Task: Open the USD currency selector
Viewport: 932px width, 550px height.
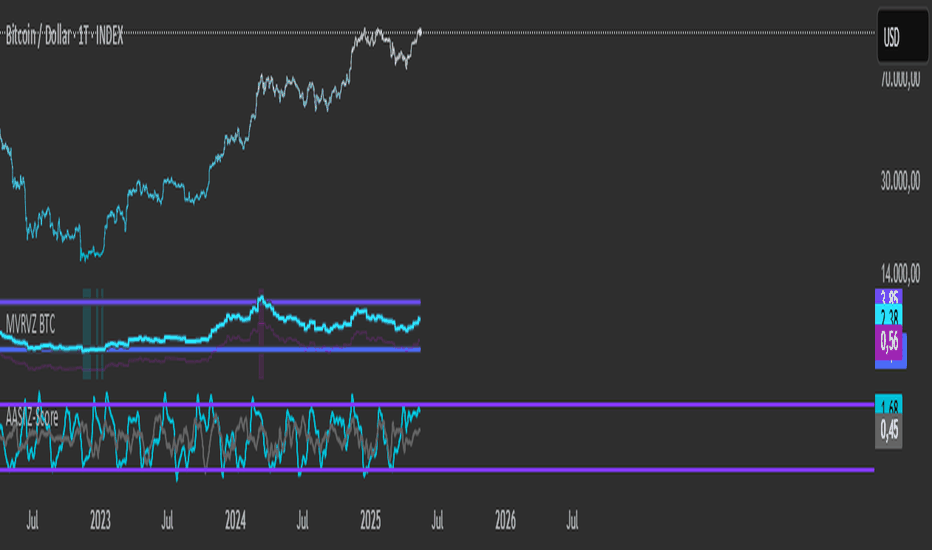Action: [902, 37]
